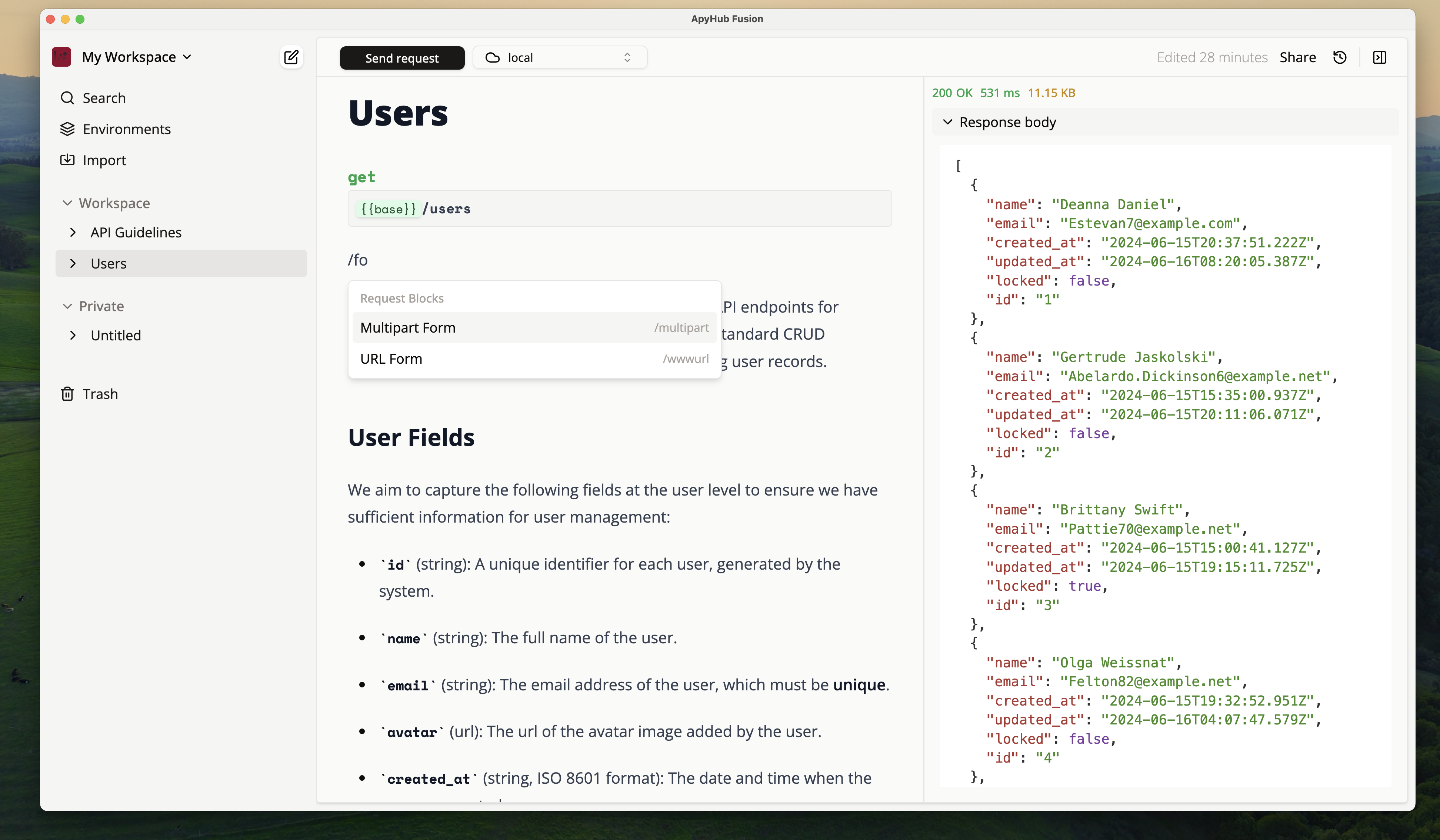Open Environments from the sidebar
The width and height of the screenshot is (1440, 840).
point(127,129)
